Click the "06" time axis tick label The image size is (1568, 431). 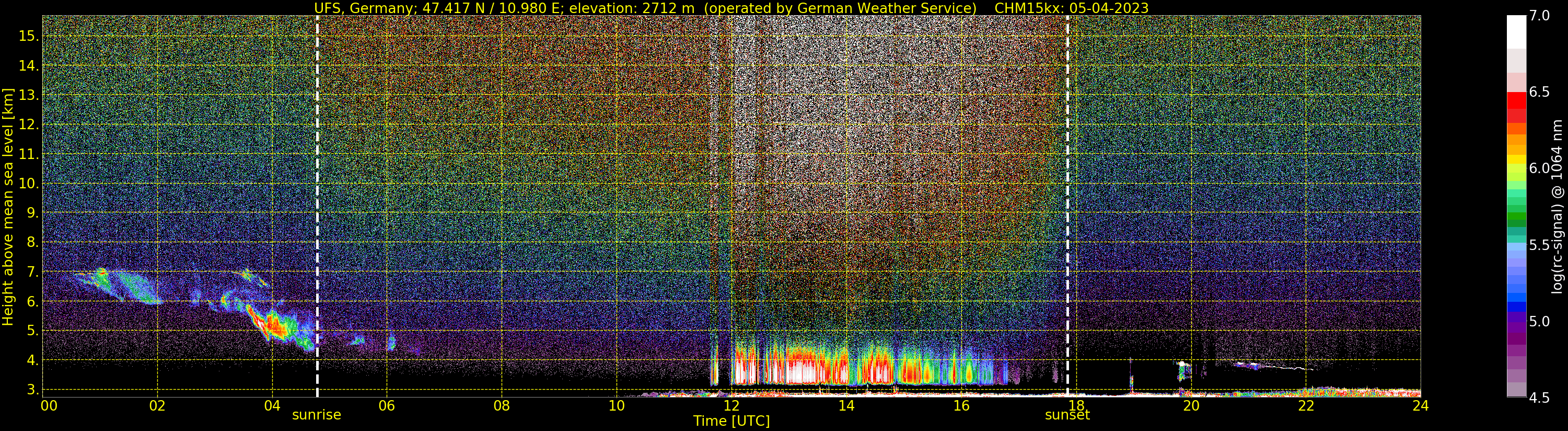387,406
